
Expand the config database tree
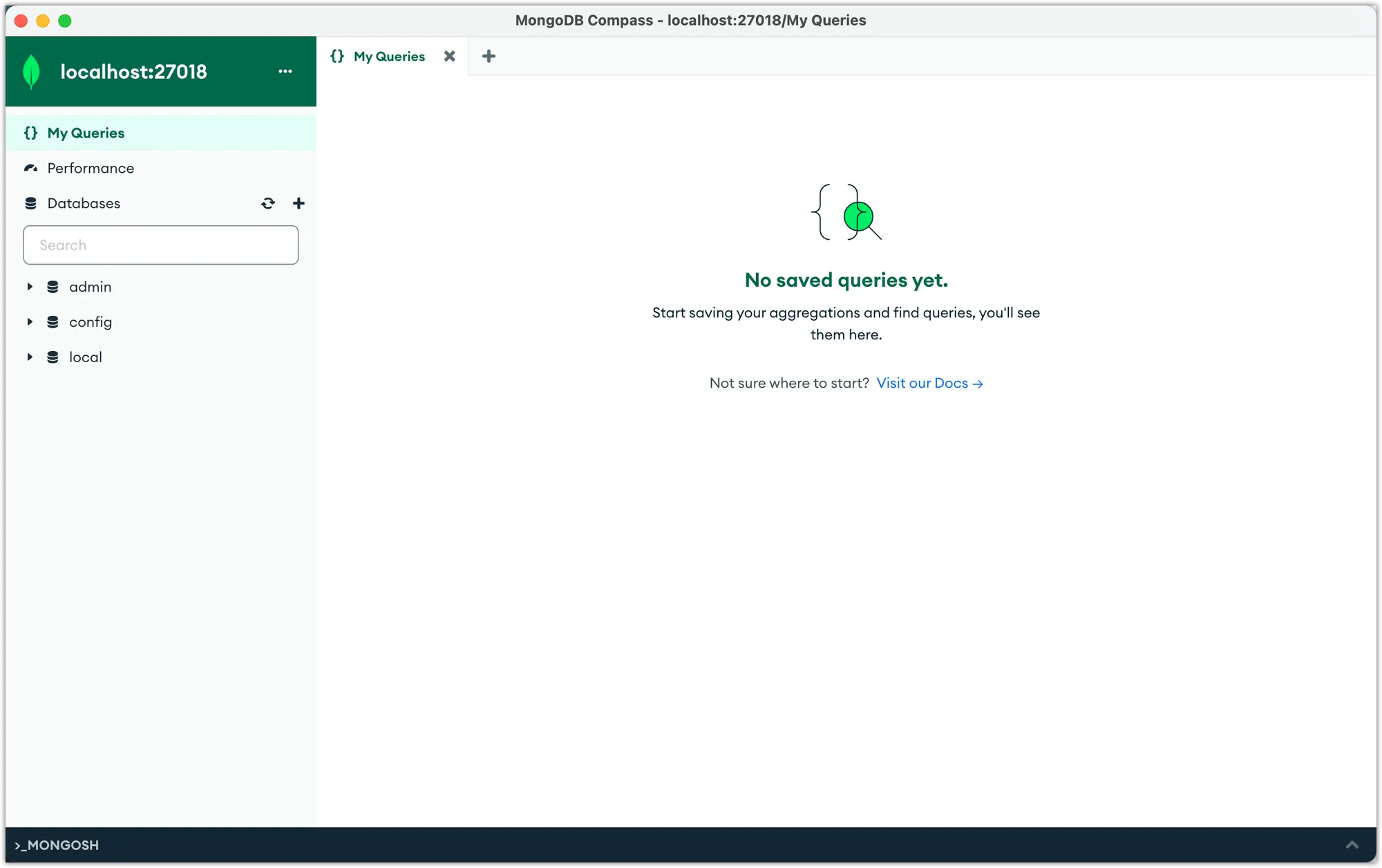coord(30,322)
